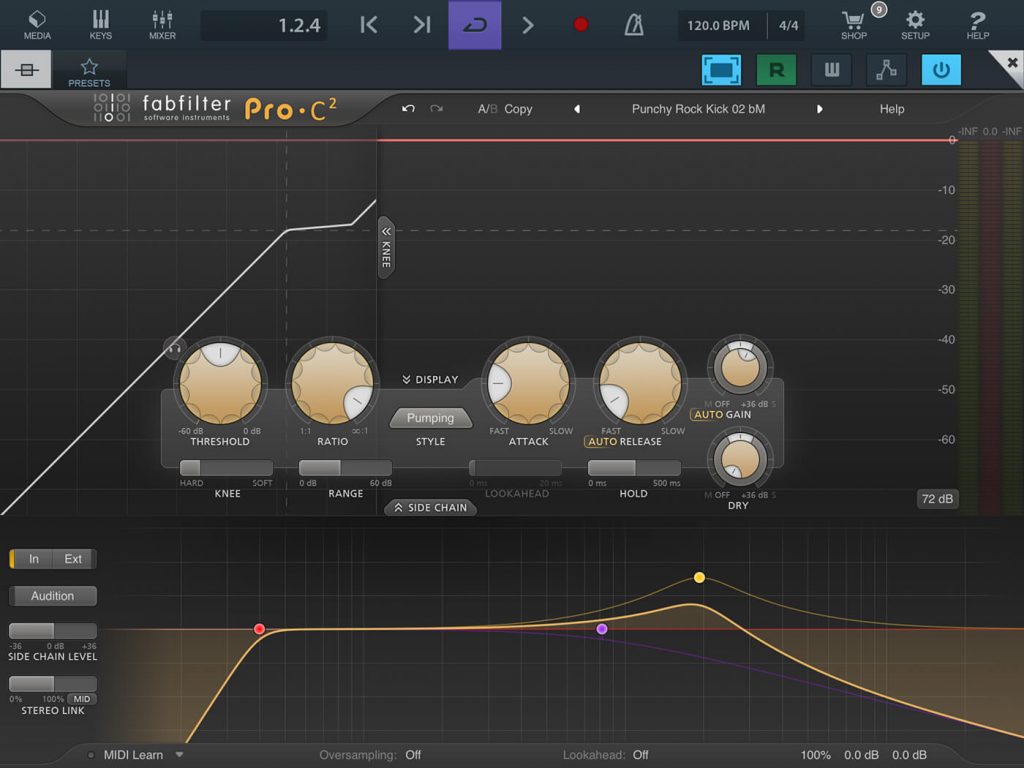Screen dimensions: 1024x768
Task: Open the Media browser icon
Action: tap(37, 25)
